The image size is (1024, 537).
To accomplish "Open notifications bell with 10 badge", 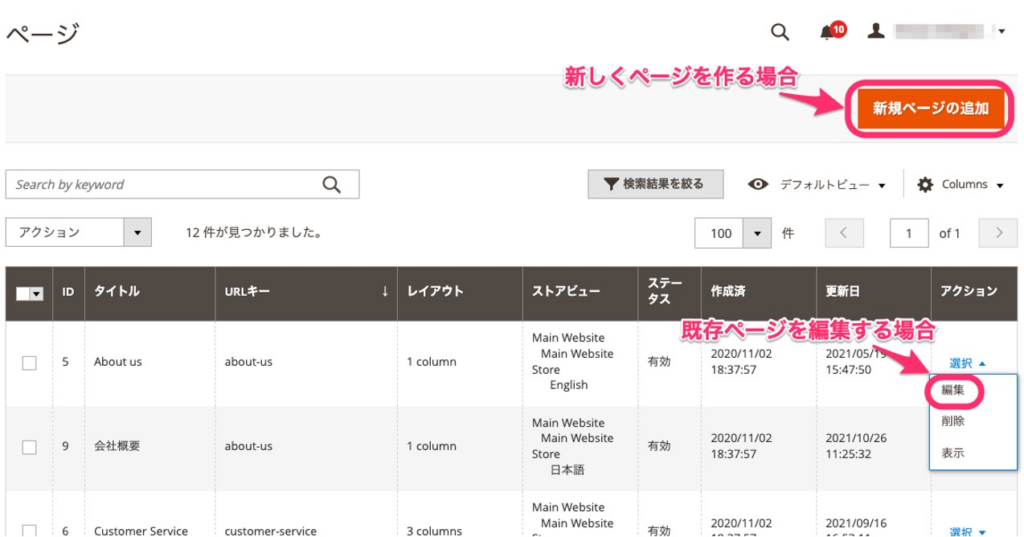I will (832, 31).
